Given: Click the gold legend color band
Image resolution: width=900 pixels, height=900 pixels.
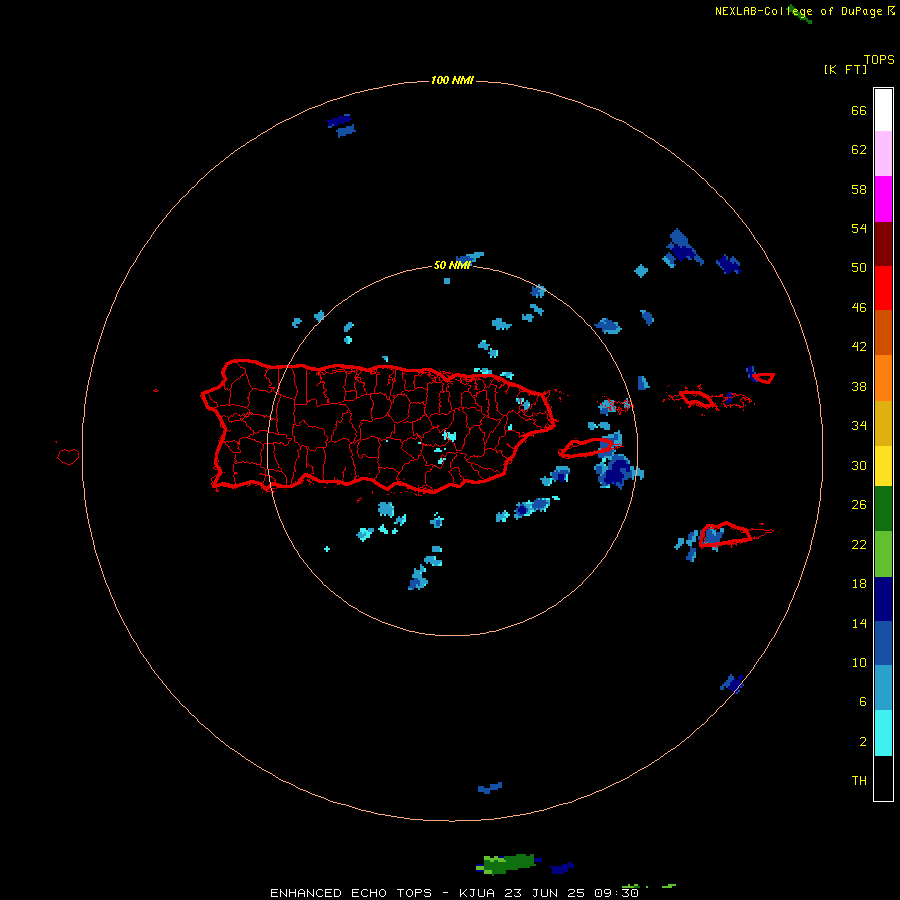Looking at the screenshot, I should pos(883,423).
